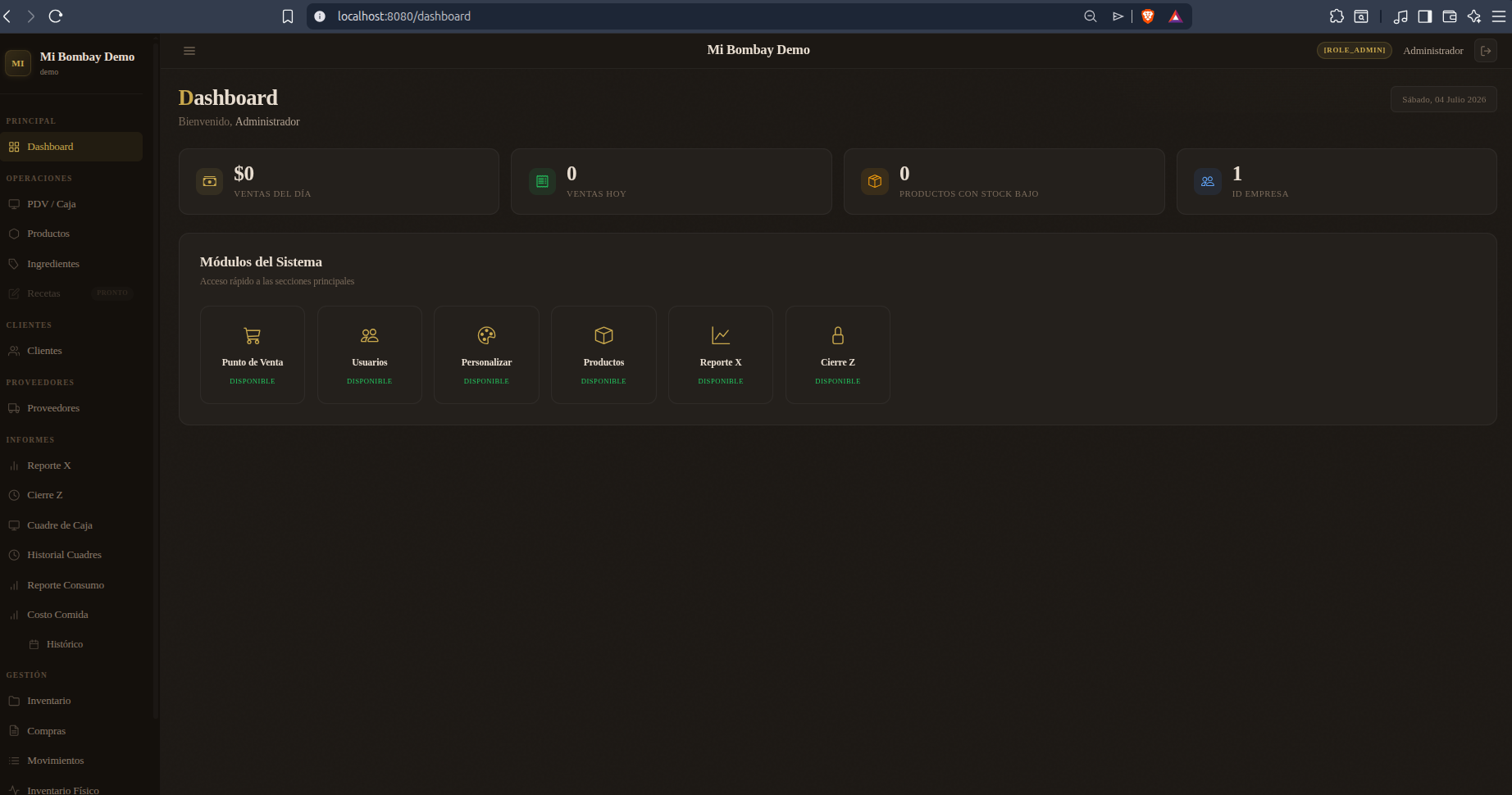
Task: Open the Personalizar palette module
Action: click(x=486, y=355)
